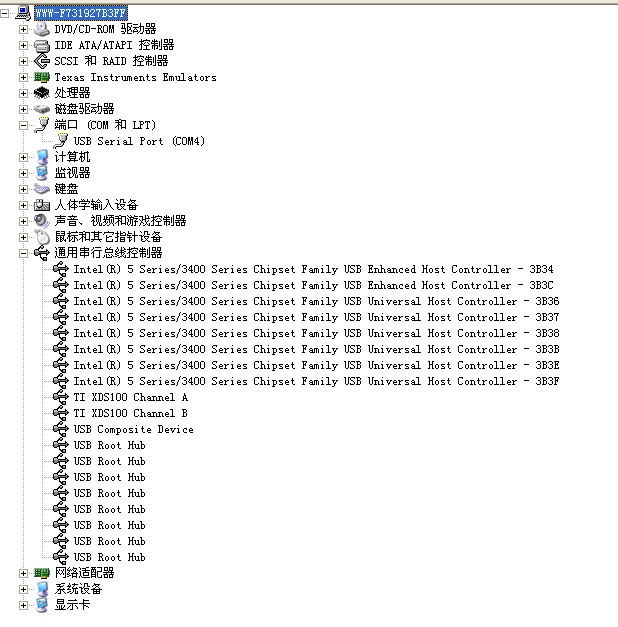
Task: Click the Texas Instruments Emulators chip icon
Action: (42, 77)
